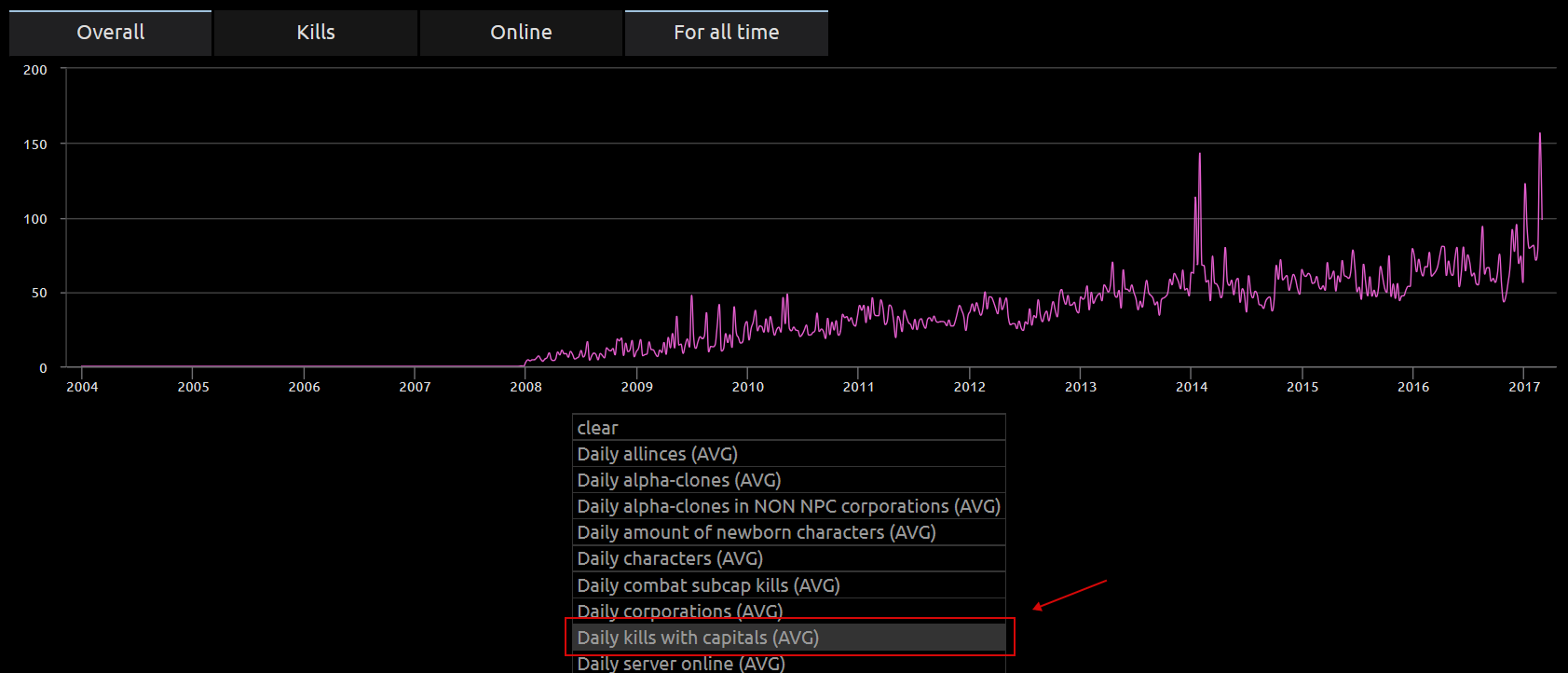Screen dimensions: 1568x673
Task: Click the 2012 year label on the axis
Action: tap(969, 387)
